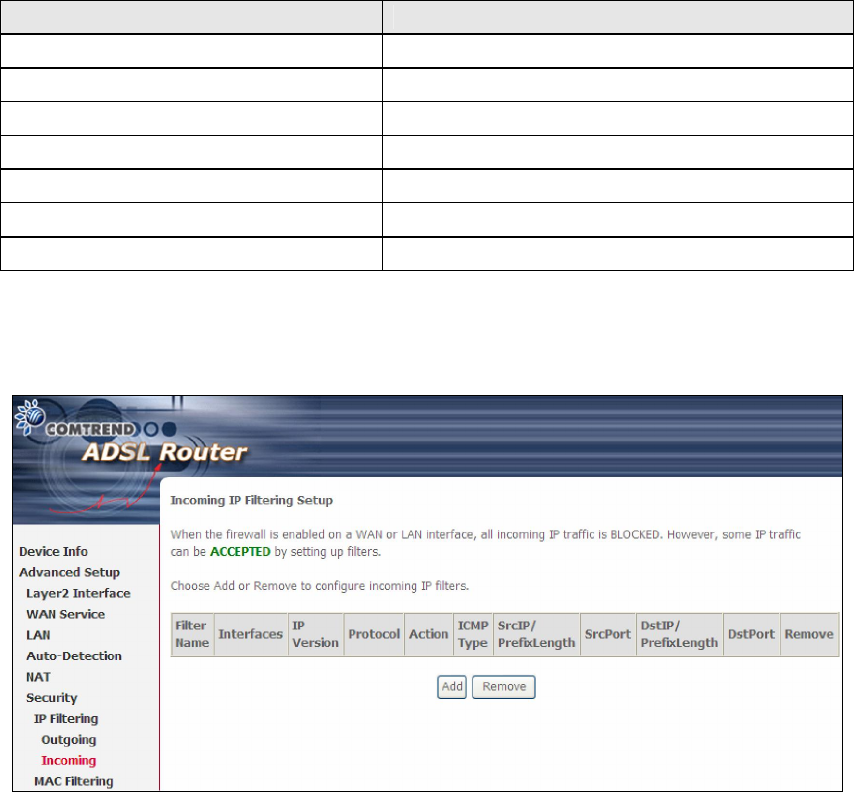Open Device Info in the sidebar
This screenshot has width=854, height=792.
click(53, 551)
